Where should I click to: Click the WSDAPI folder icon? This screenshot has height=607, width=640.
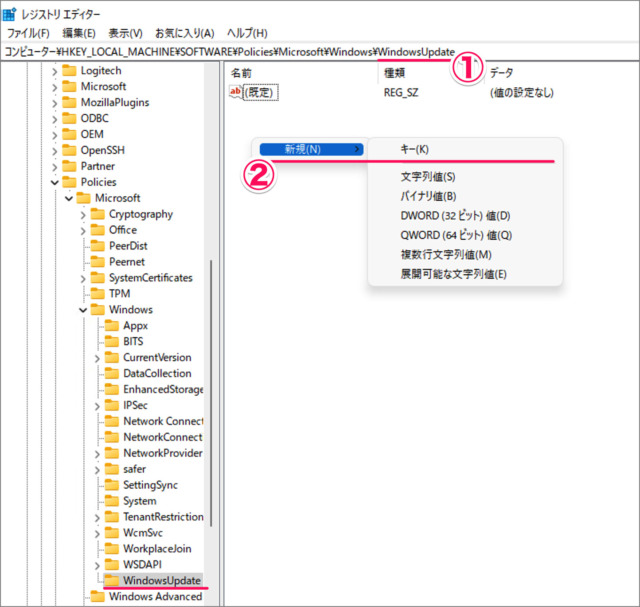tap(112, 565)
